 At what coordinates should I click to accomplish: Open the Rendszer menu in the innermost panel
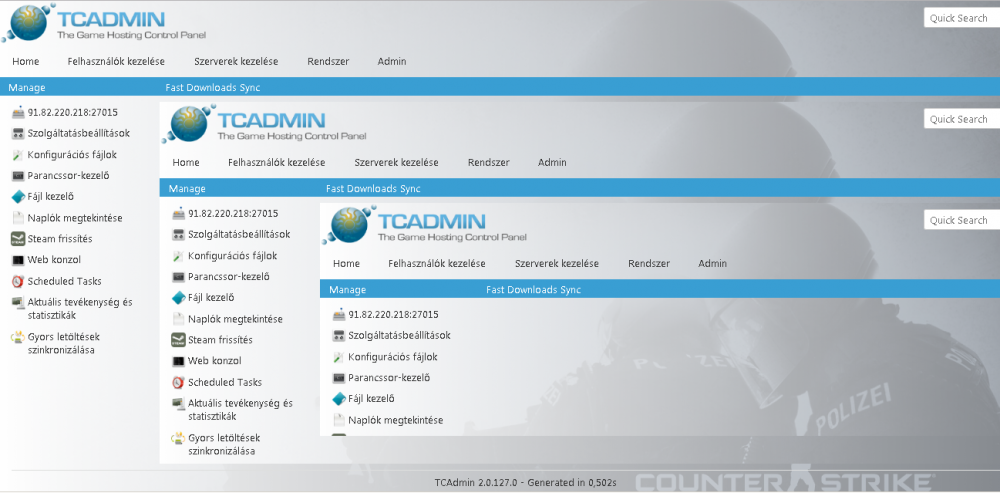point(649,264)
